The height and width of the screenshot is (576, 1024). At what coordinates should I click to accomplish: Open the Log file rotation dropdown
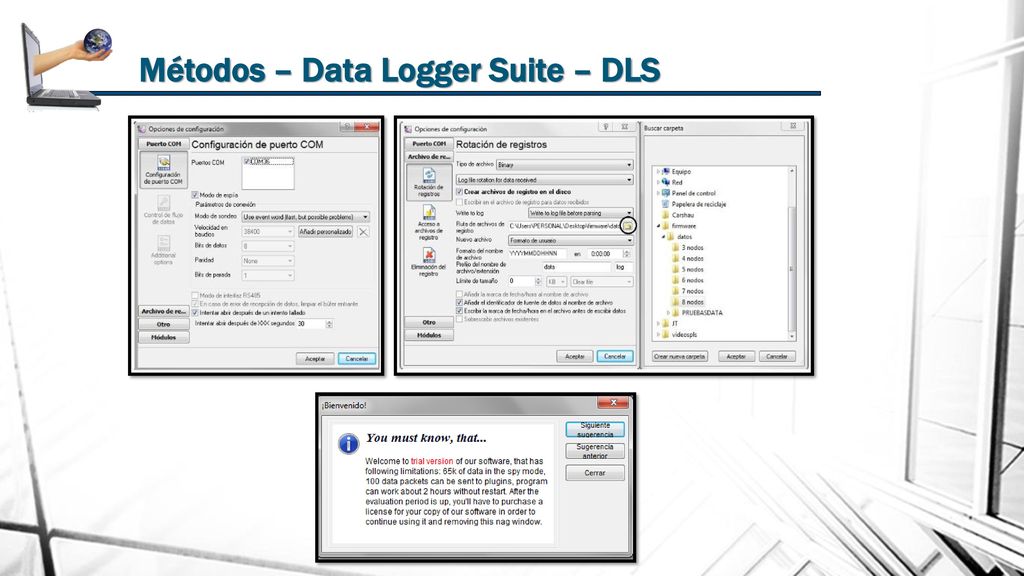(x=545, y=180)
